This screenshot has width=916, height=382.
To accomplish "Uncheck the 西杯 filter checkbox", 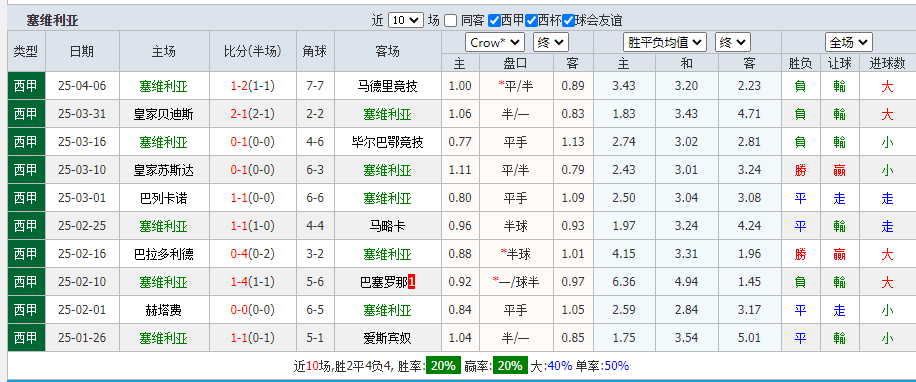I will point(531,20).
